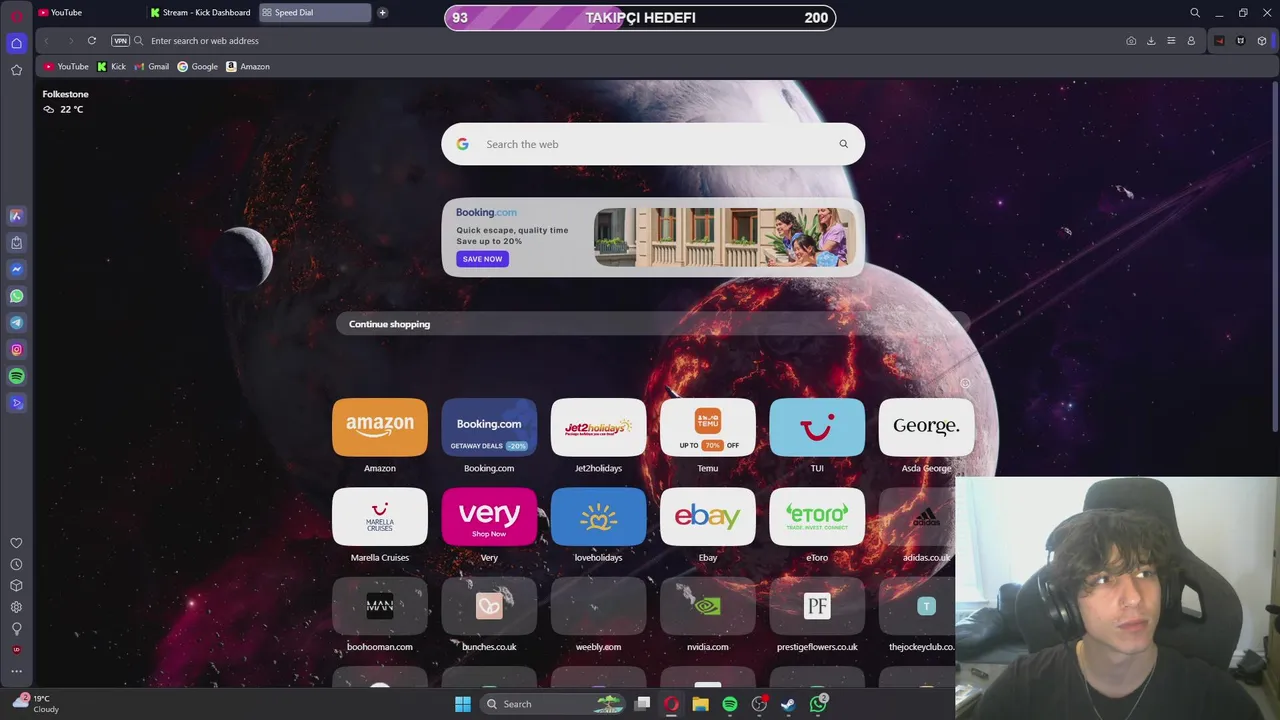Screen dimensions: 1280x720
Task: Open Extensions cube icon in sidebar
Action: click(x=16, y=586)
